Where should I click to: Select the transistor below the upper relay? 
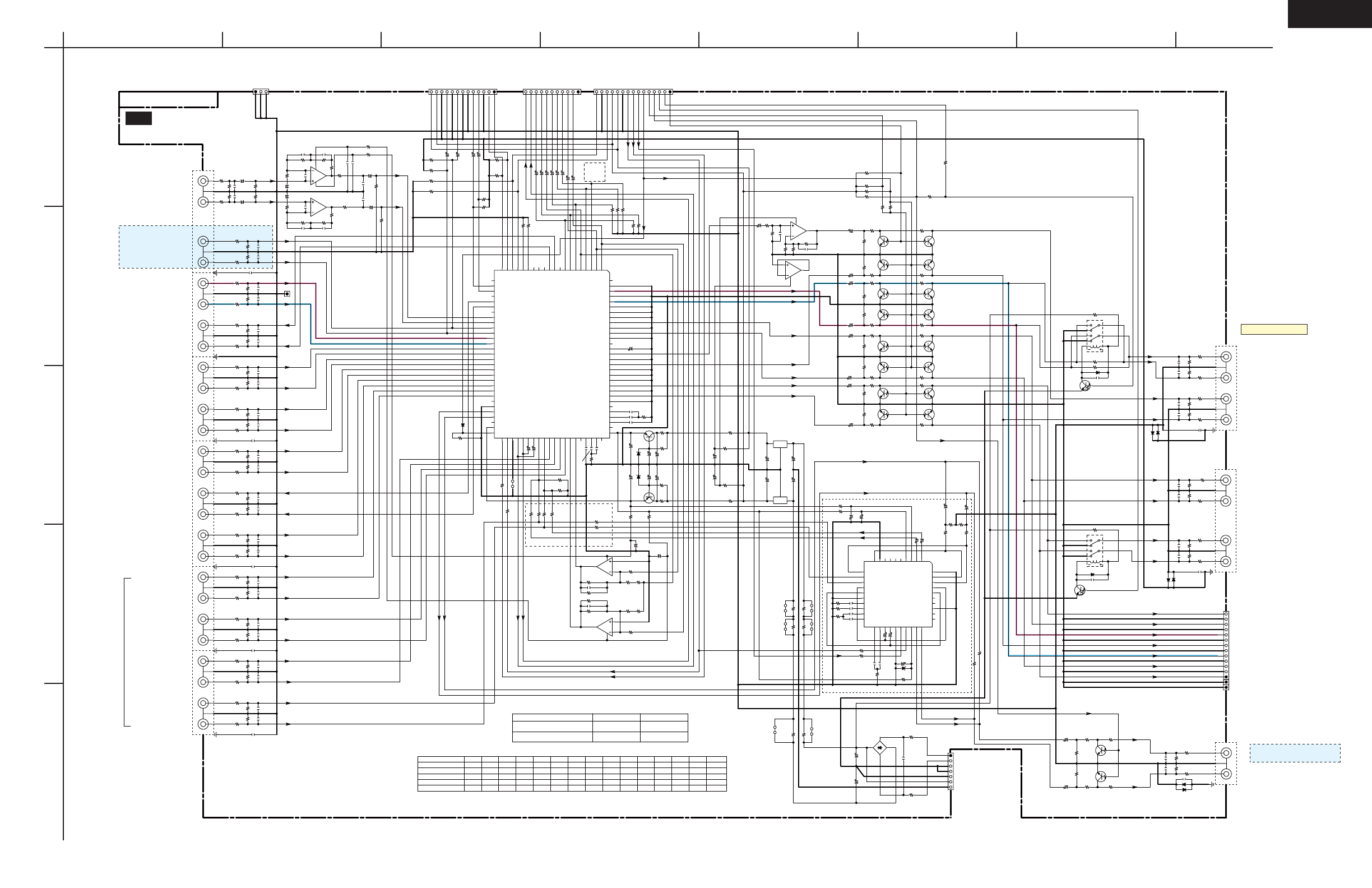[1084, 385]
